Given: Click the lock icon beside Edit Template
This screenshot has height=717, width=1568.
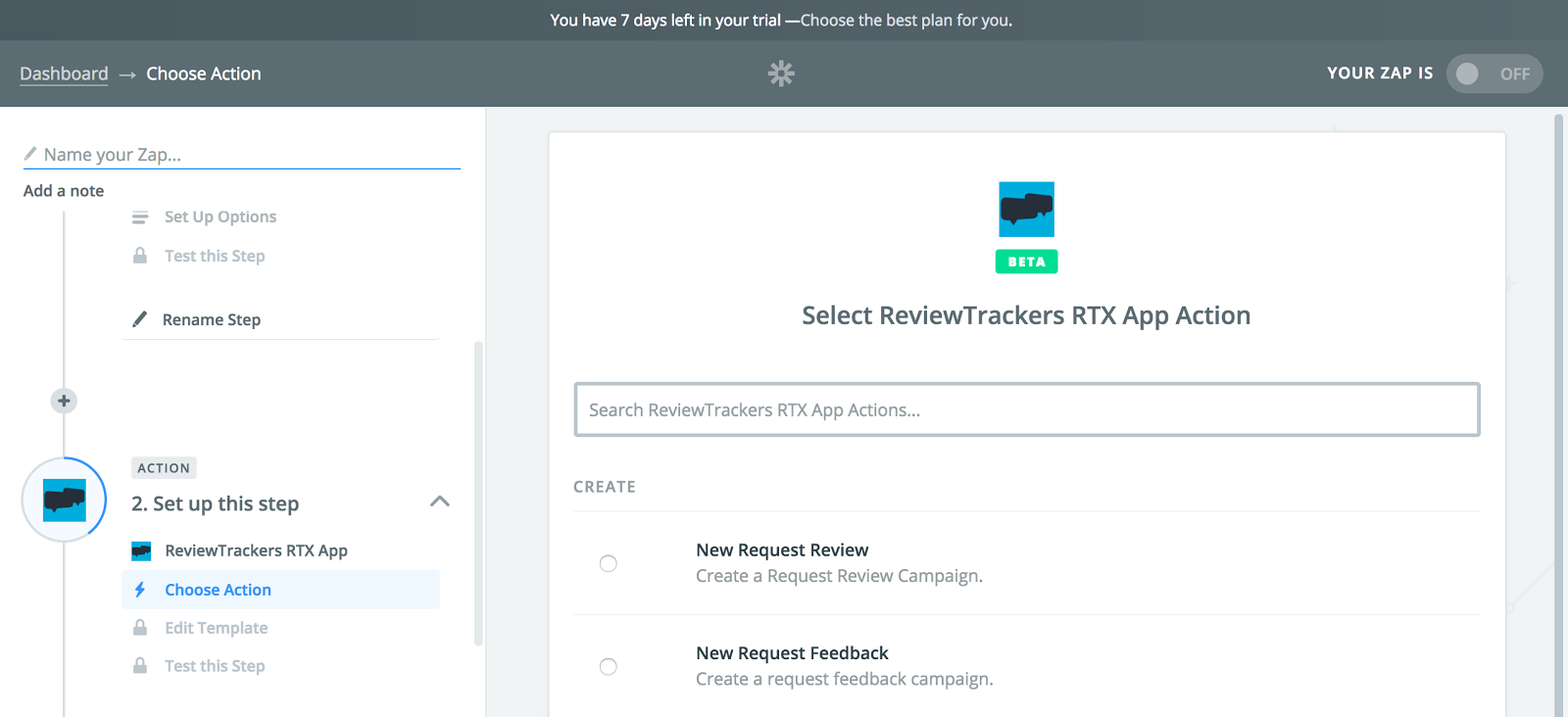Looking at the screenshot, I should point(140,627).
